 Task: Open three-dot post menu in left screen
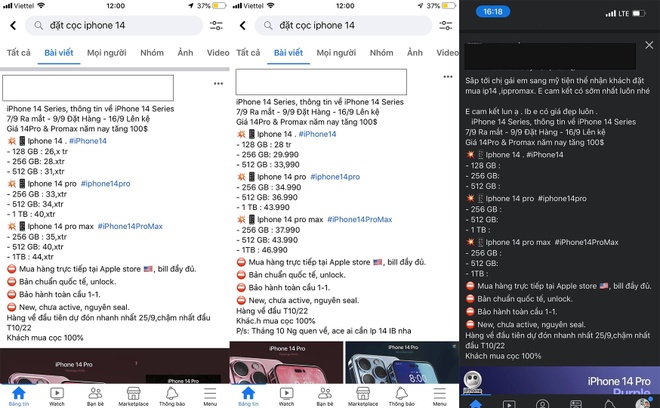[x=218, y=83]
